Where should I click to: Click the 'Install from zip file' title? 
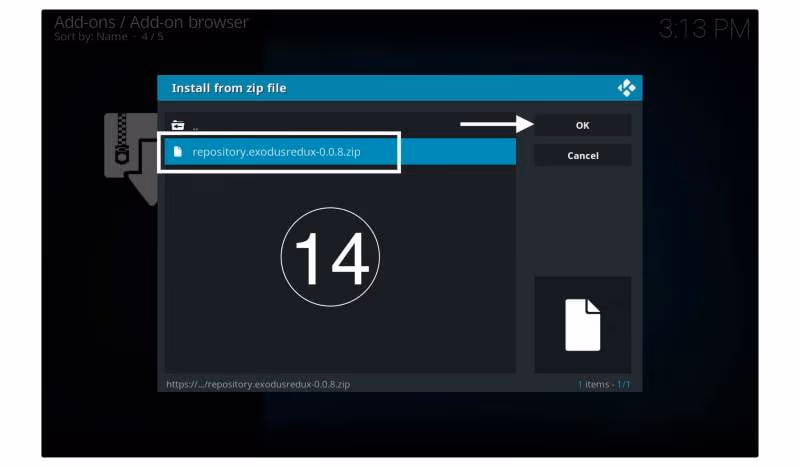(229, 88)
